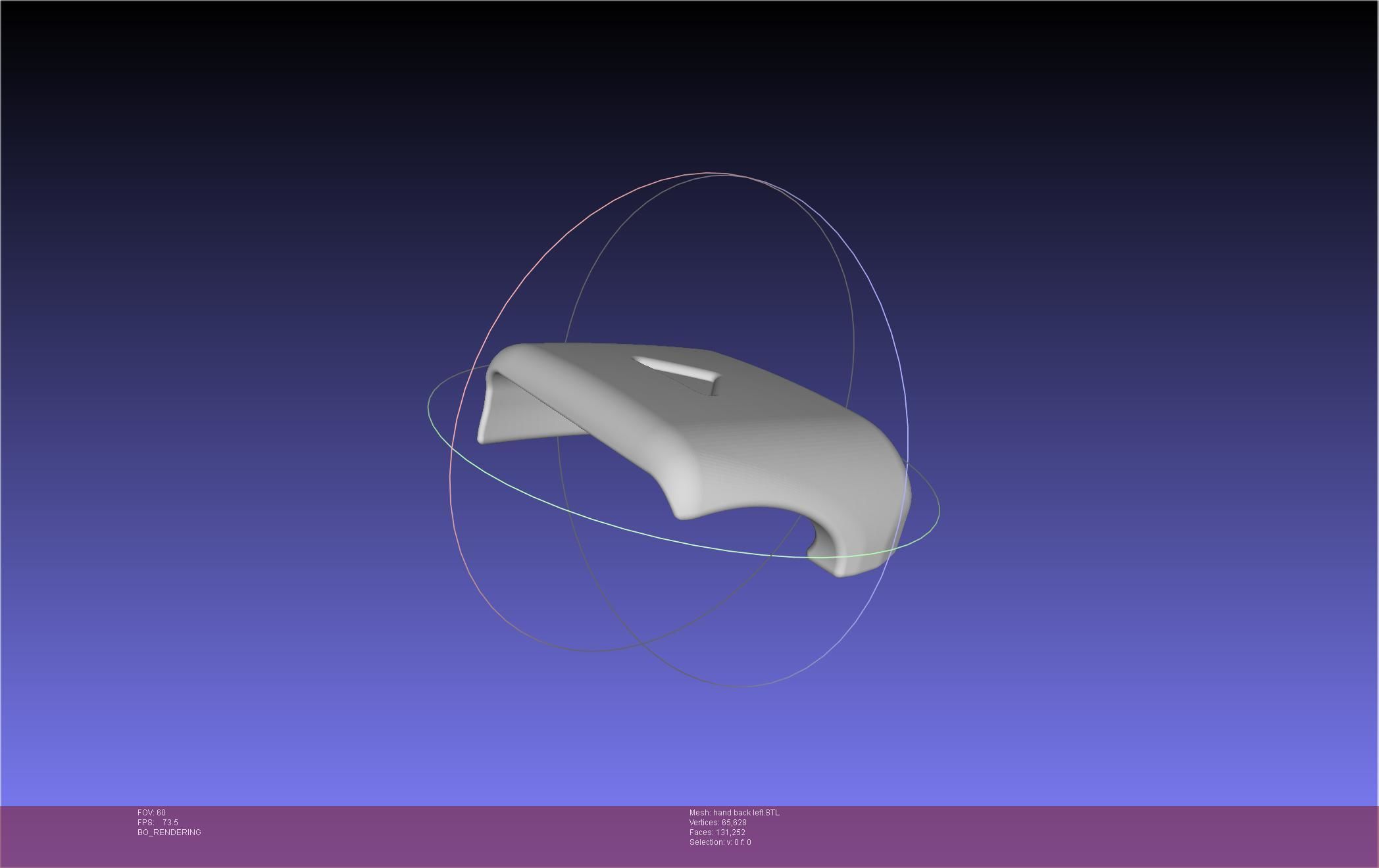1379x868 pixels.
Task: Click the 'BO_RENDERING' status text
Action: 169,832
